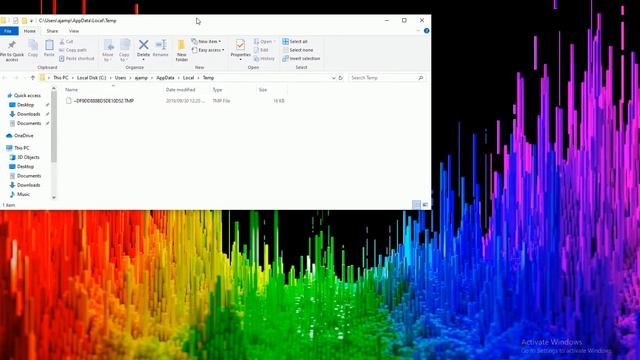The width and height of the screenshot is (640, 360).
Task: Click the Search Temp input field
Action: (387, 78)
